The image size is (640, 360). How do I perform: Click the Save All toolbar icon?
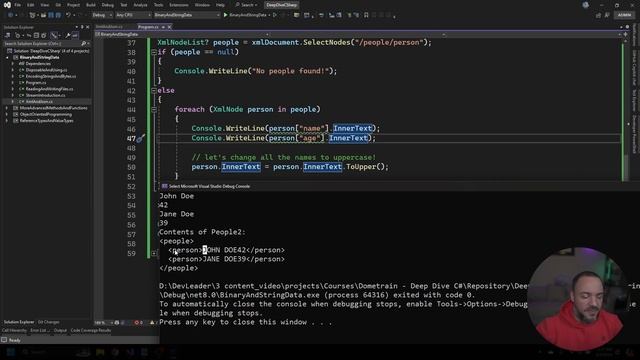(x=58, y=15)
